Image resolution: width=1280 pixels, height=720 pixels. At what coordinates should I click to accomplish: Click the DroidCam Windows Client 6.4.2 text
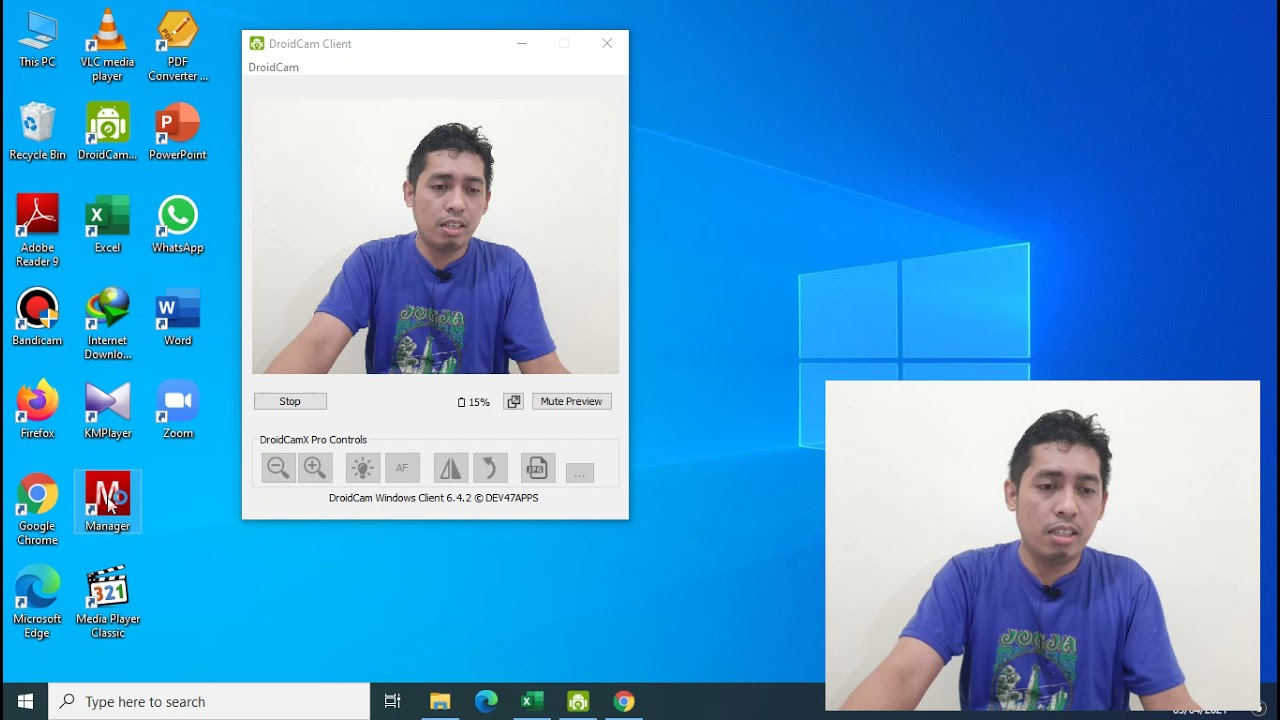434,498
